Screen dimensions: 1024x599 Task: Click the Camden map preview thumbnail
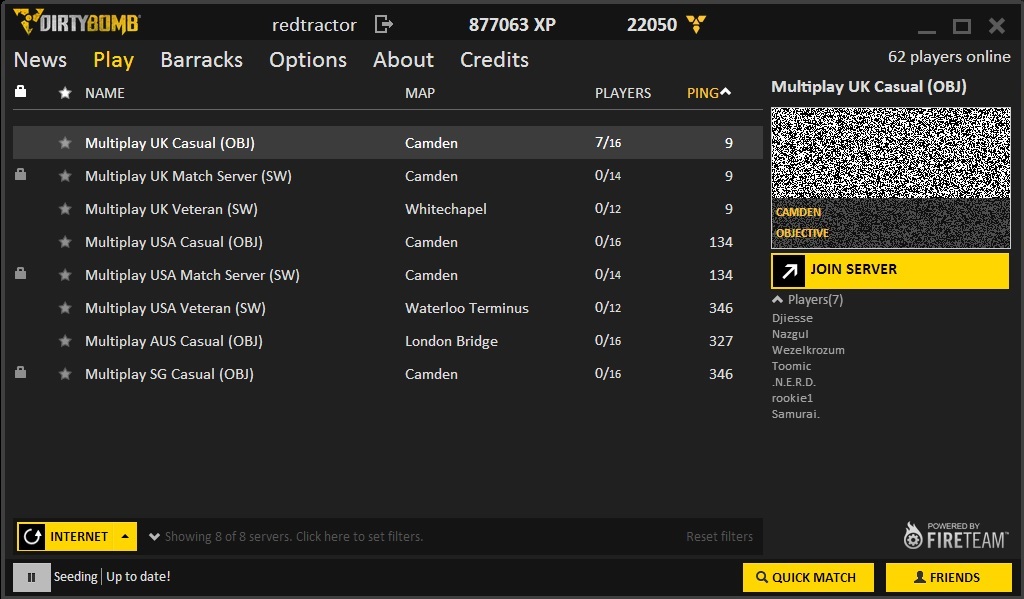pos(890,176)
